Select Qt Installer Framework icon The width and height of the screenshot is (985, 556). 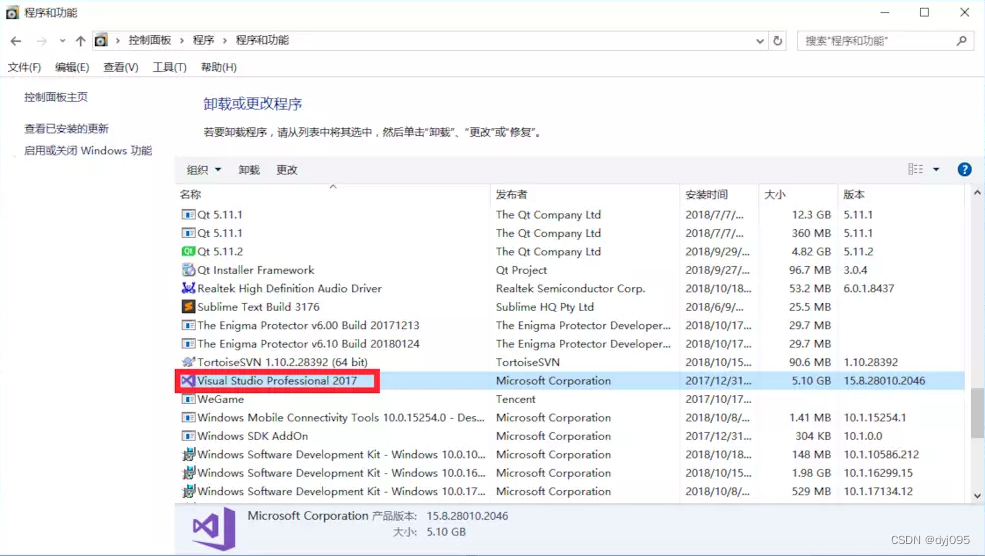188,270
